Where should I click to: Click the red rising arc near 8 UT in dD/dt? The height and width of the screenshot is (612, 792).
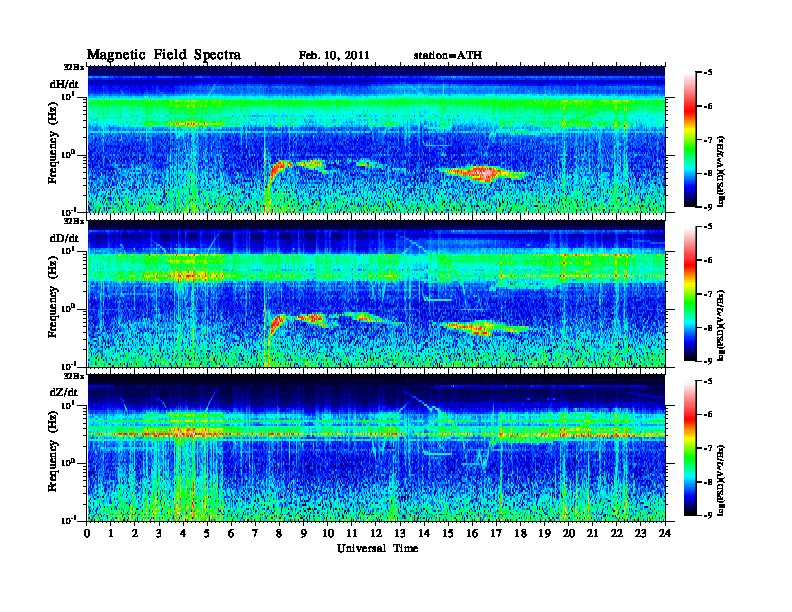point(277,323)
